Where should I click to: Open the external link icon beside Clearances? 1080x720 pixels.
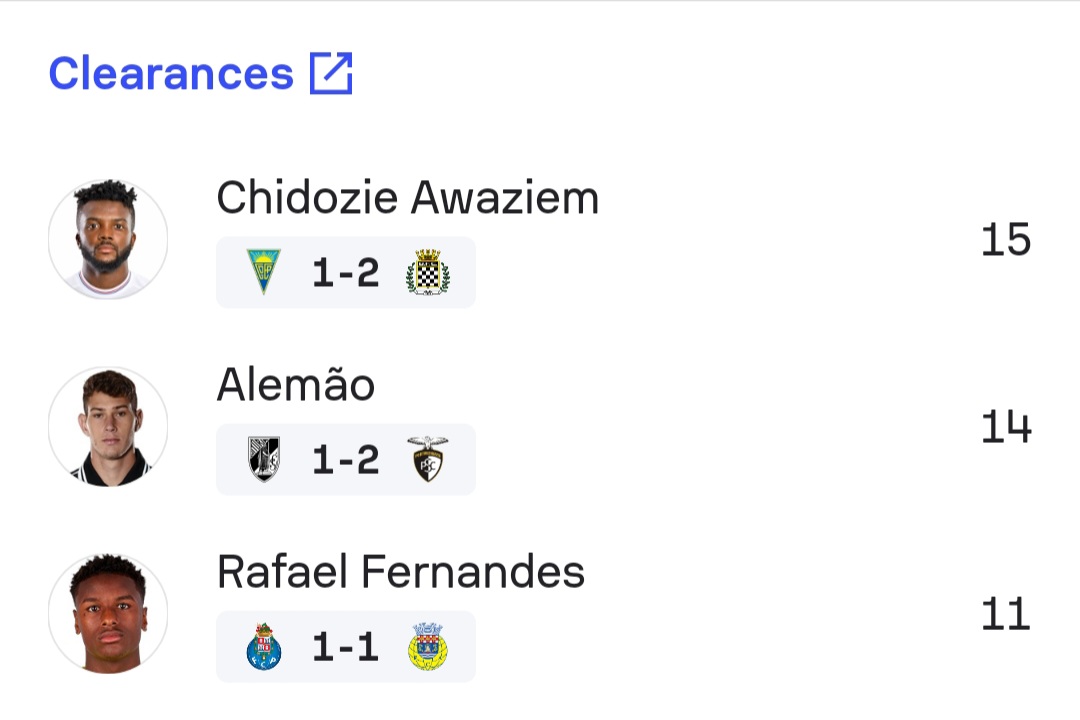point(331,74)
